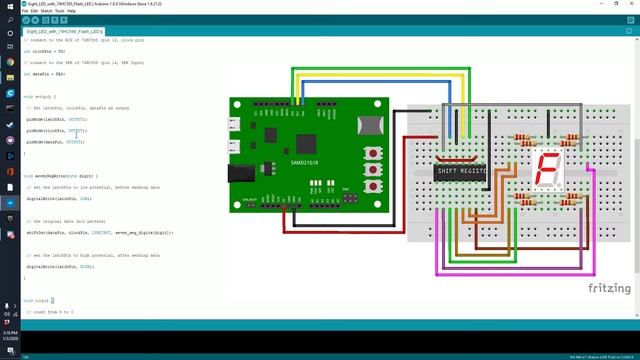The image size is (640, 360).
Task: Click the shiftOut(dataPin, clockPin...) line
Action: tap(100, 233)
